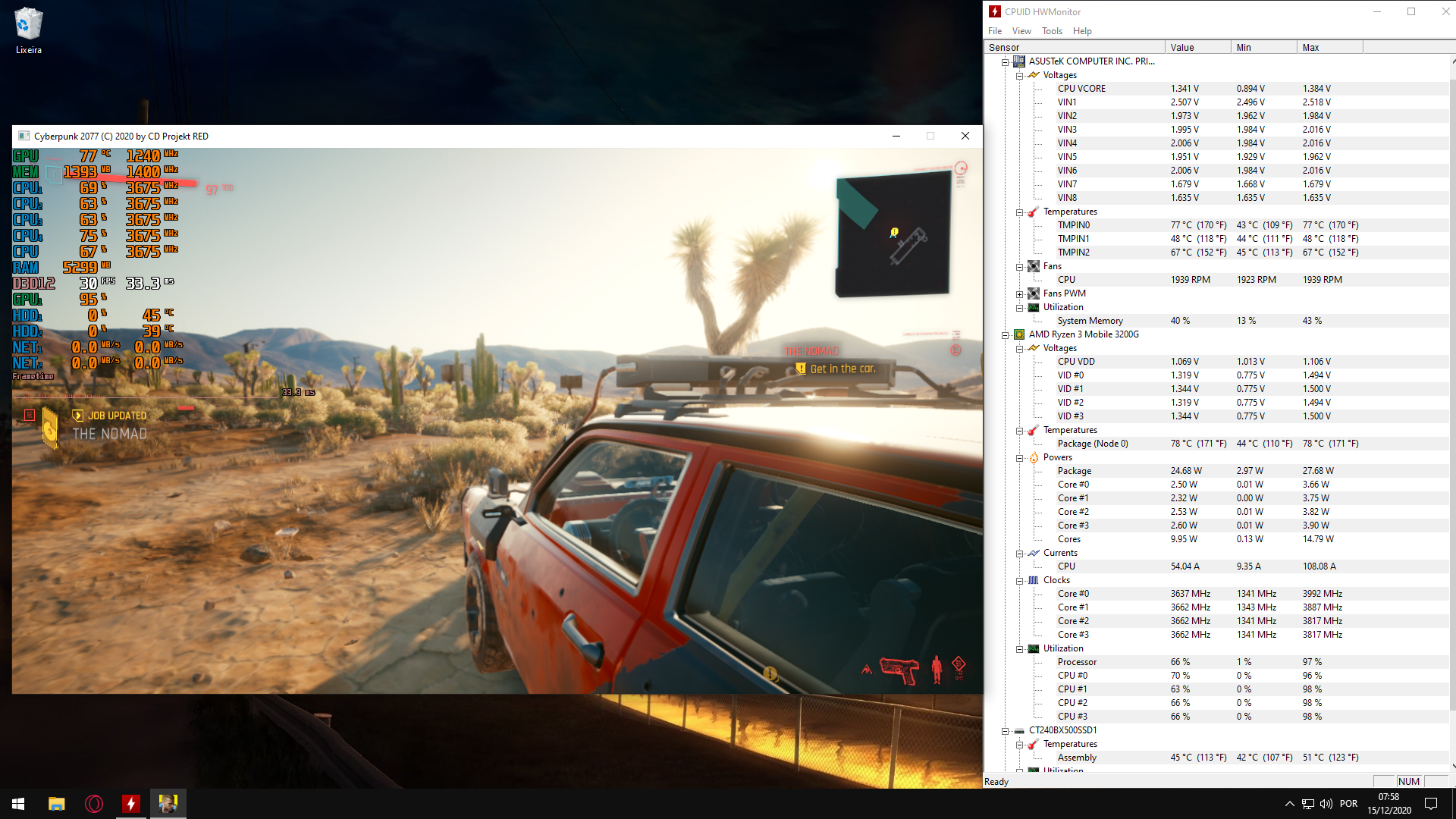1456x819 pixels.
Task: Collapse the ASUSTeK Voltages group
Action: [1020, 75]
